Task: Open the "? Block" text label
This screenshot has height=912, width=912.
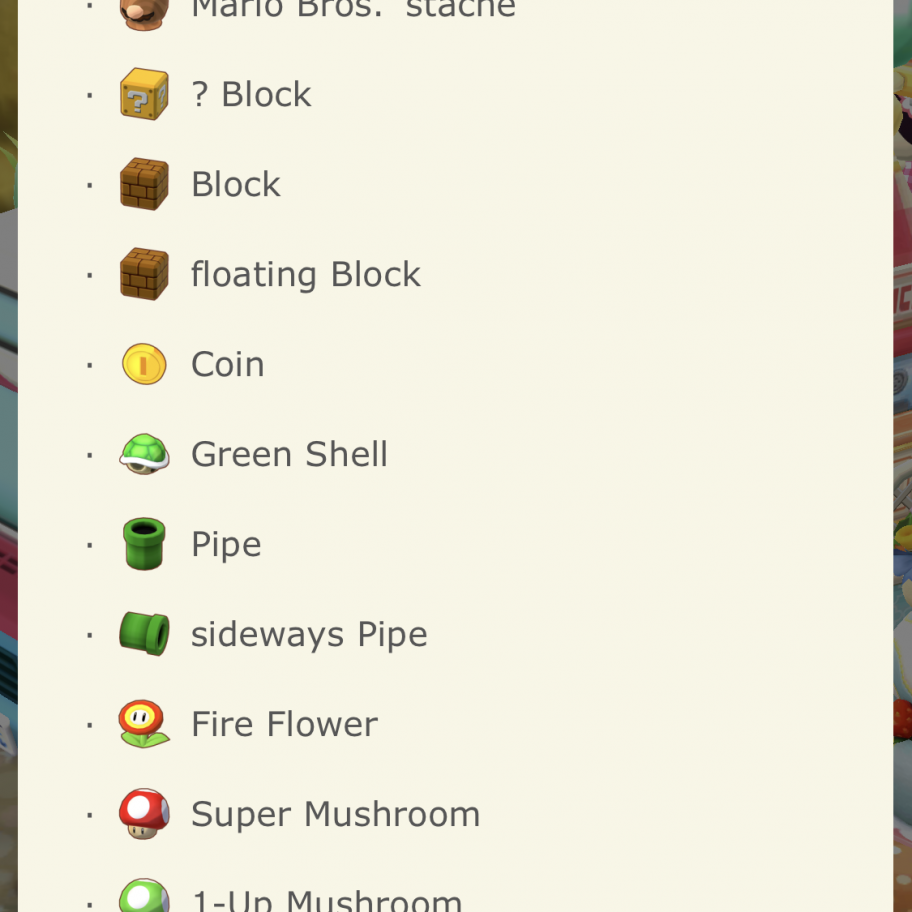Action: point(251,94)
